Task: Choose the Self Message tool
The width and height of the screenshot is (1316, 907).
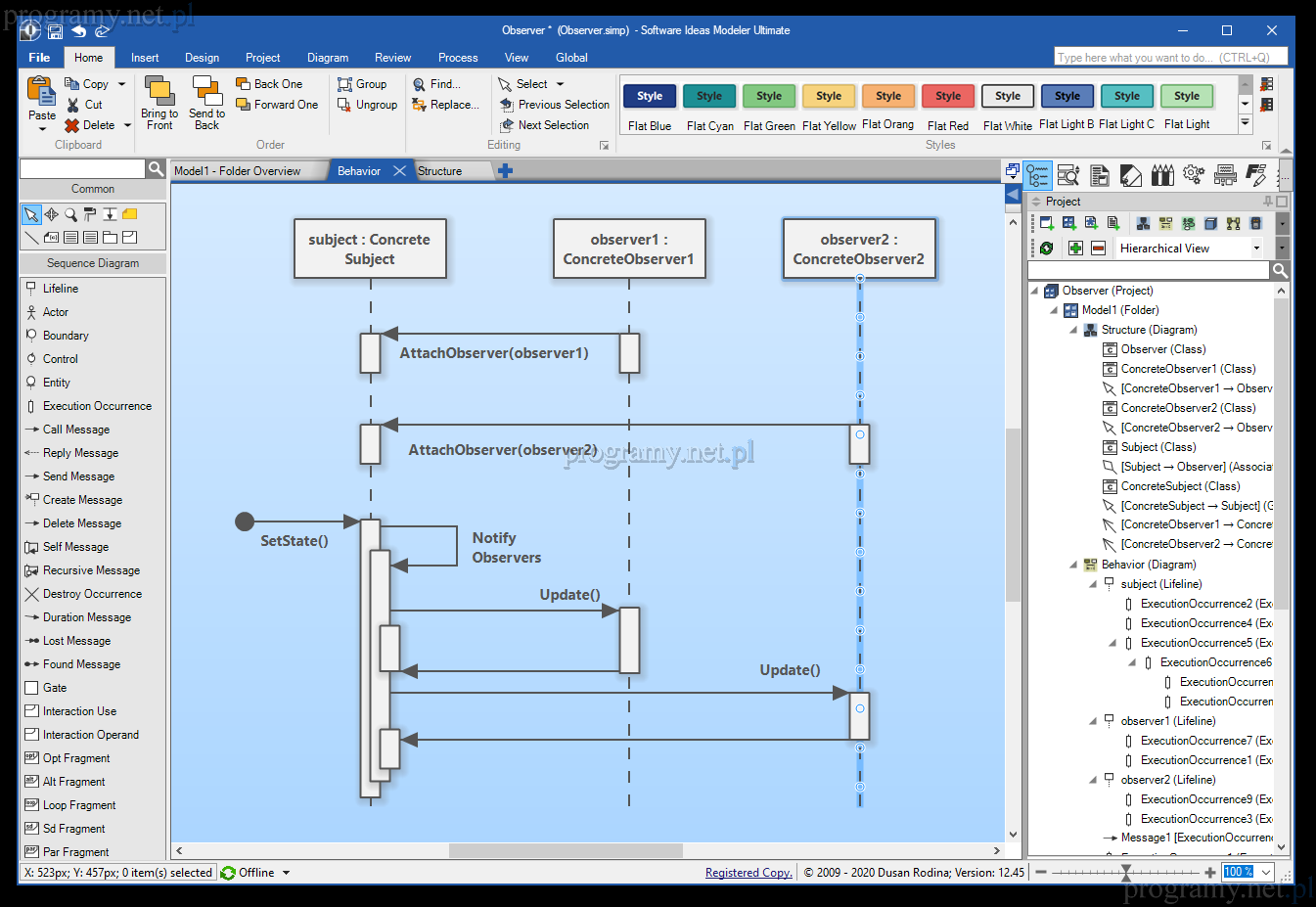Action: pyautogui.click(x=75, y=547)
